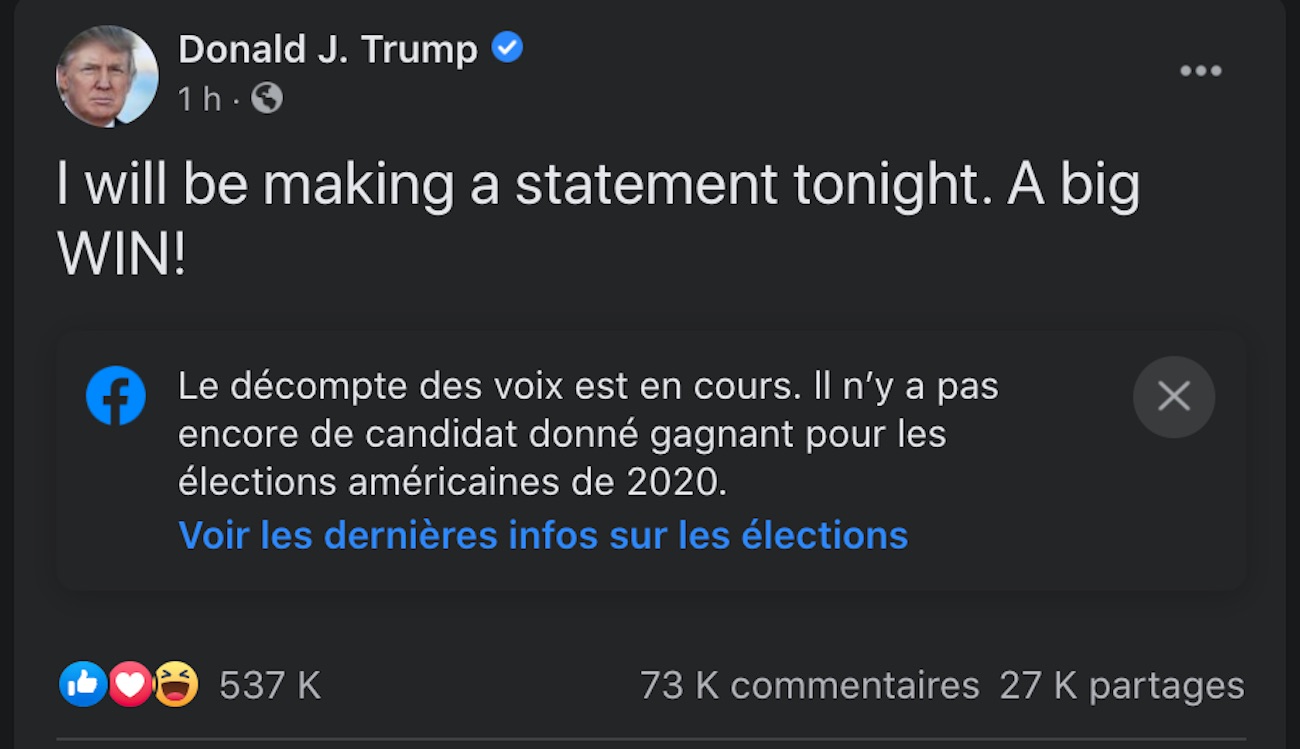Click the blue thumbs-up Like reaction icon
This screenshot has width=1300, height=749.
(83, 685)
